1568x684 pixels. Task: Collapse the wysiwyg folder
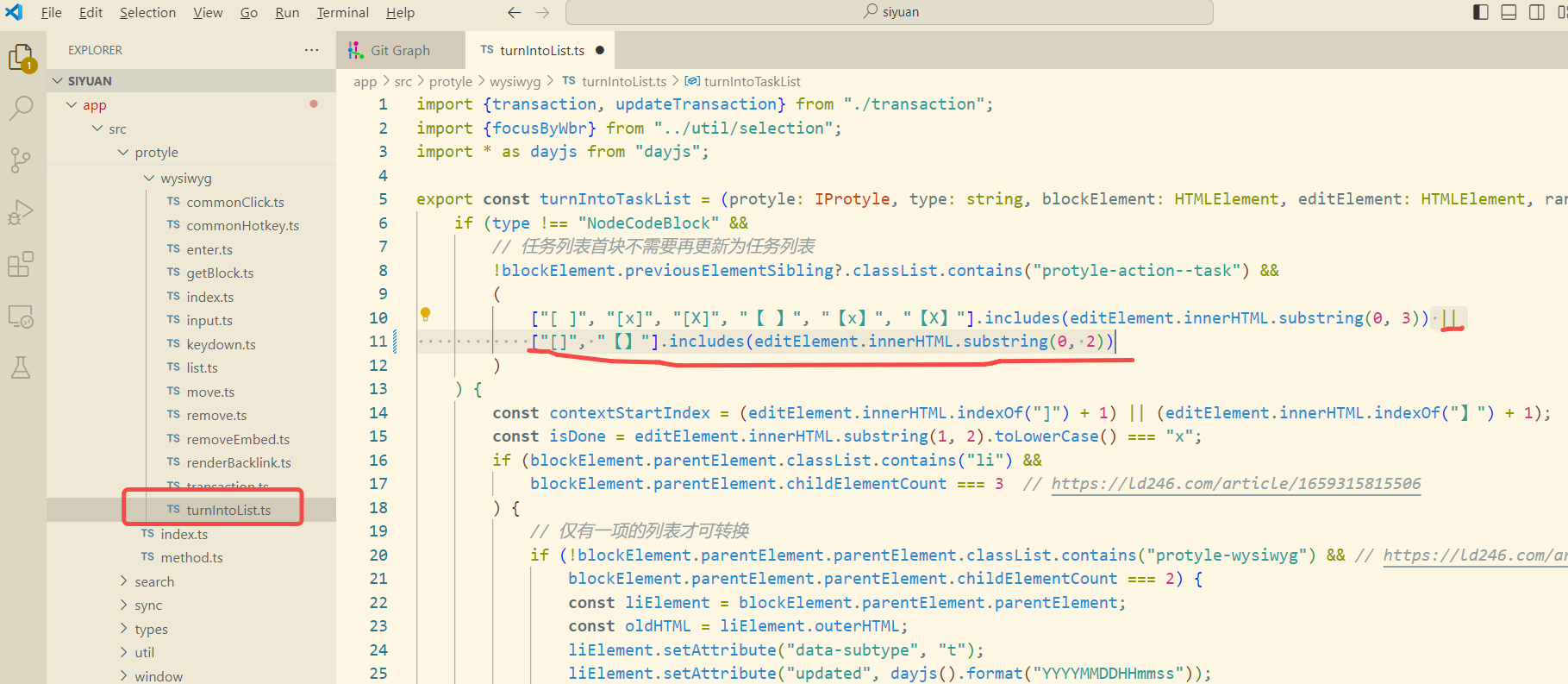[x=151, y=179]
